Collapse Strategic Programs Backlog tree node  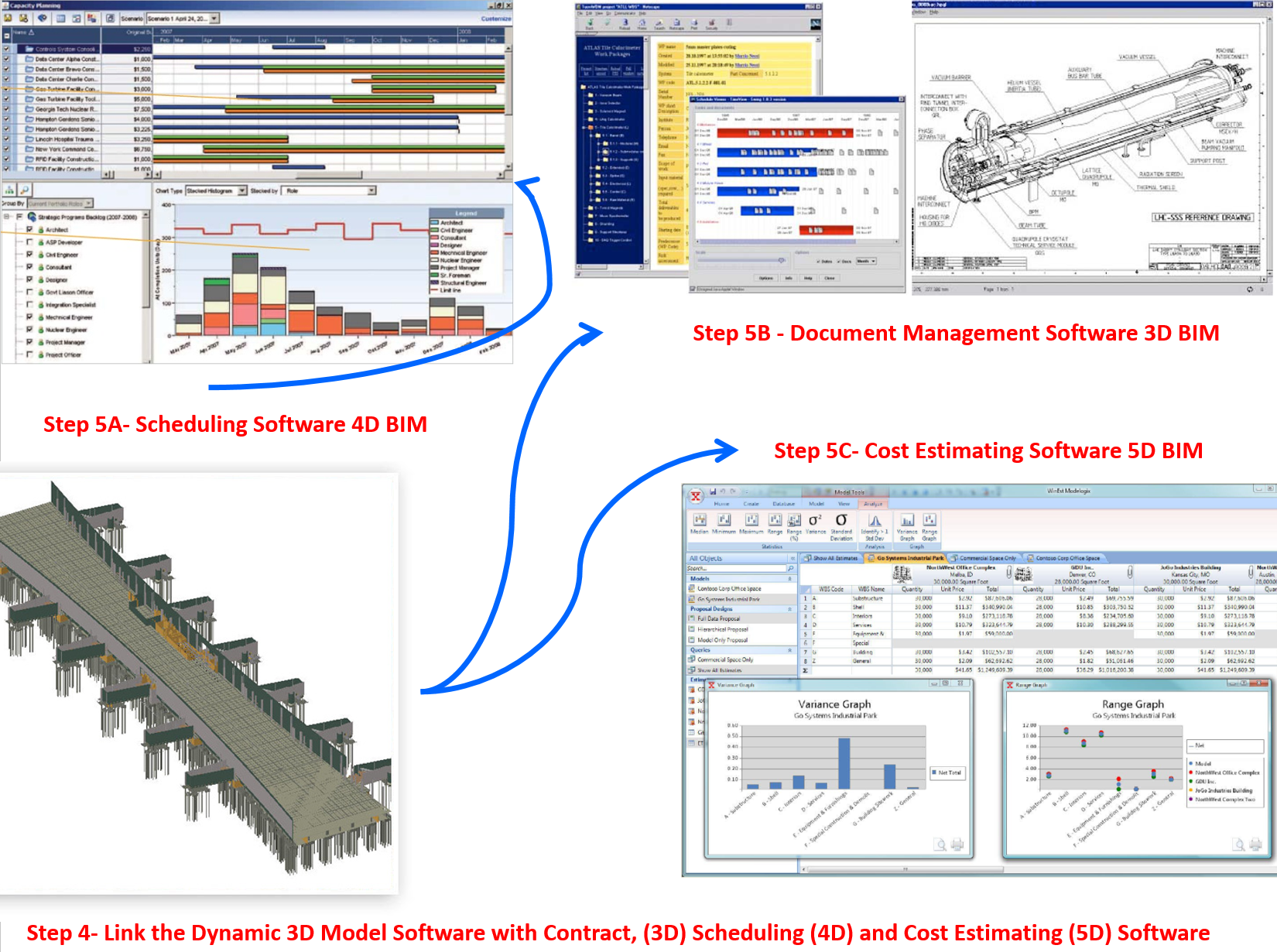[x=7, y=217]
